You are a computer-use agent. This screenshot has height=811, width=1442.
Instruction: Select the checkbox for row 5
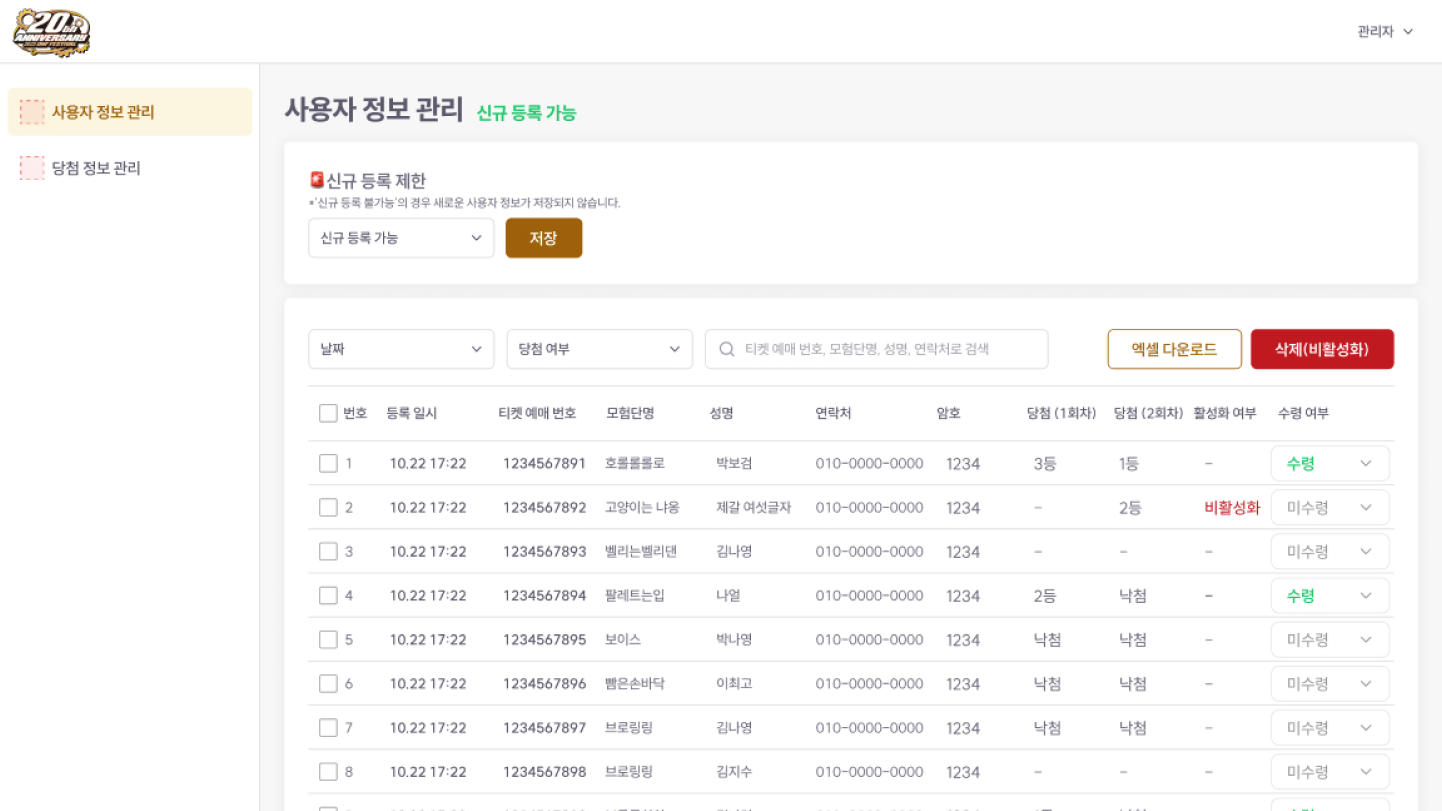tap(328, 640)
